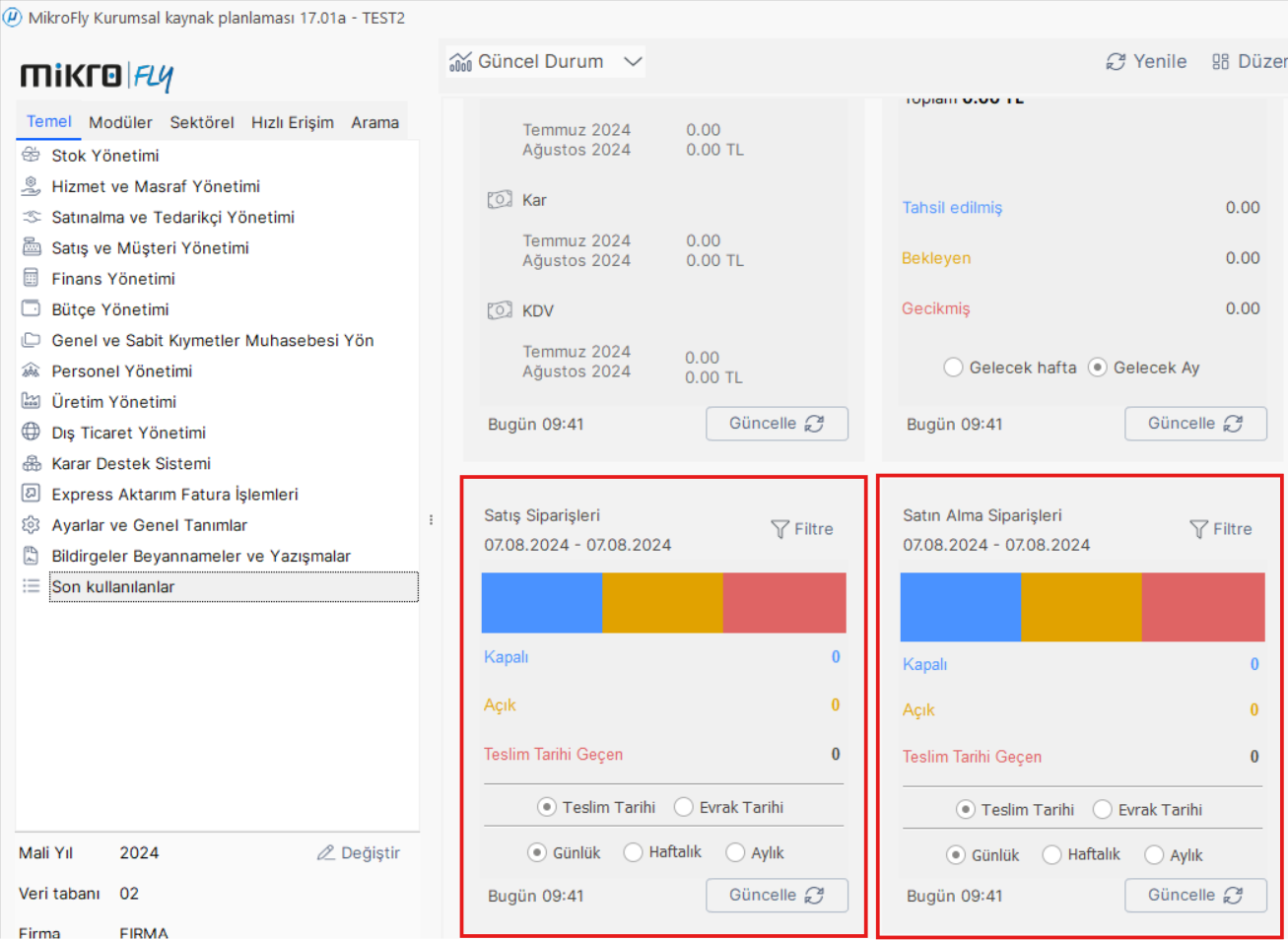Click the Üretim Yönetimi factory icon

point(32,401)
